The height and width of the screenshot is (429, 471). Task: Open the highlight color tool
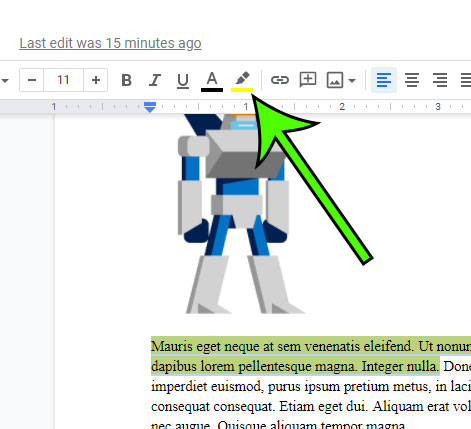pos(242,81)
